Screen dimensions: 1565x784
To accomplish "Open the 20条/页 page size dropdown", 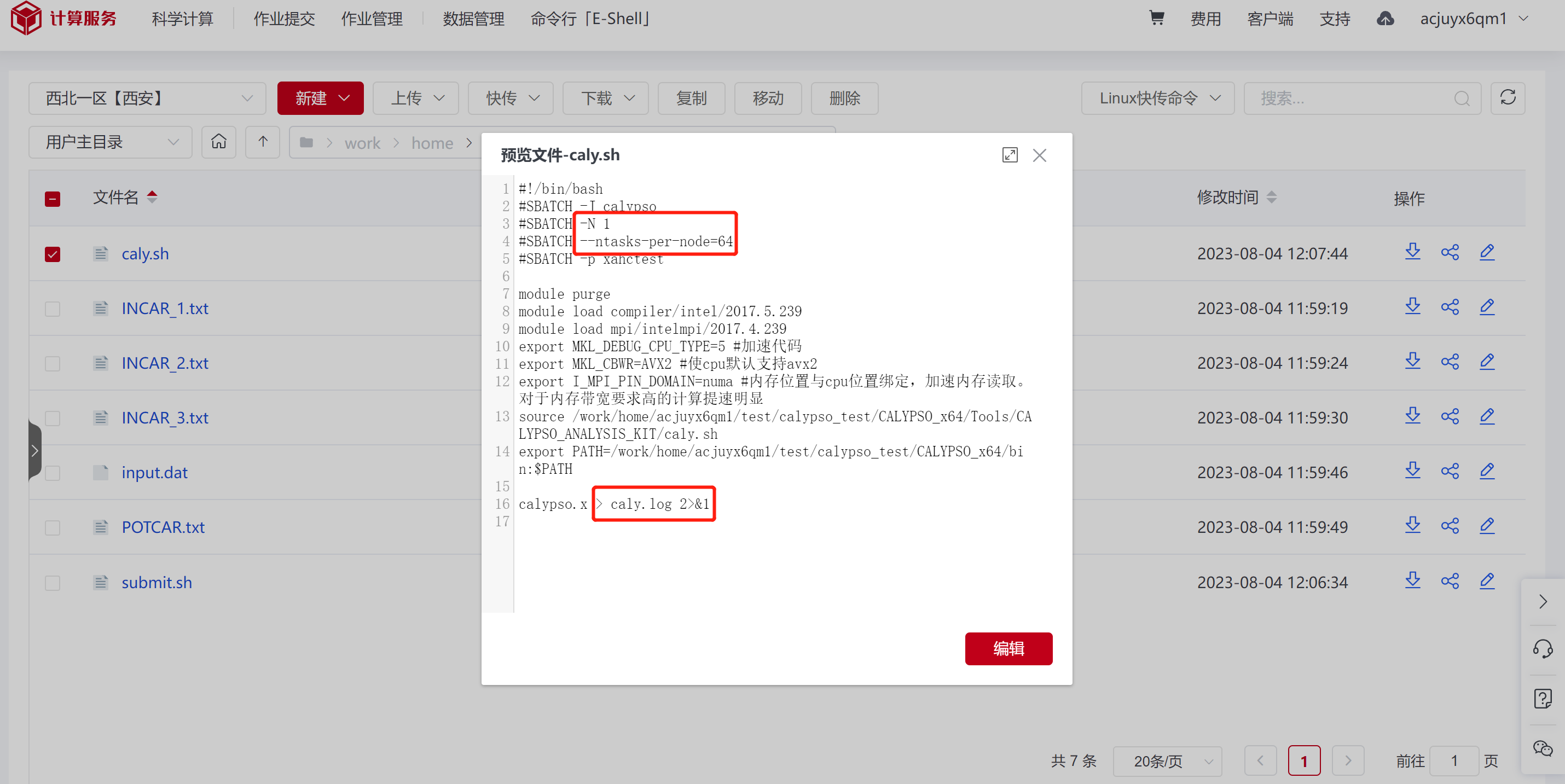I will (x=1168, y=760).
